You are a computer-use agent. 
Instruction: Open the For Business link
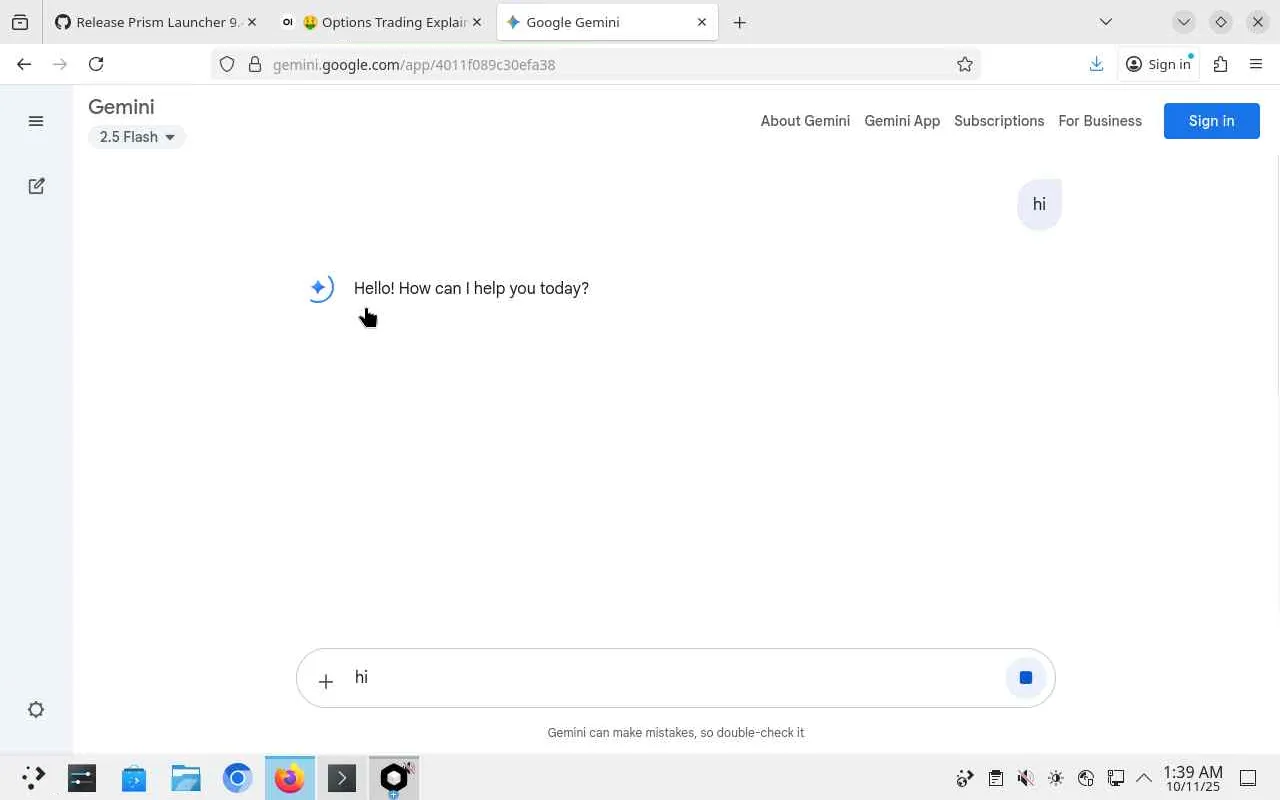tap(1100, 121)
